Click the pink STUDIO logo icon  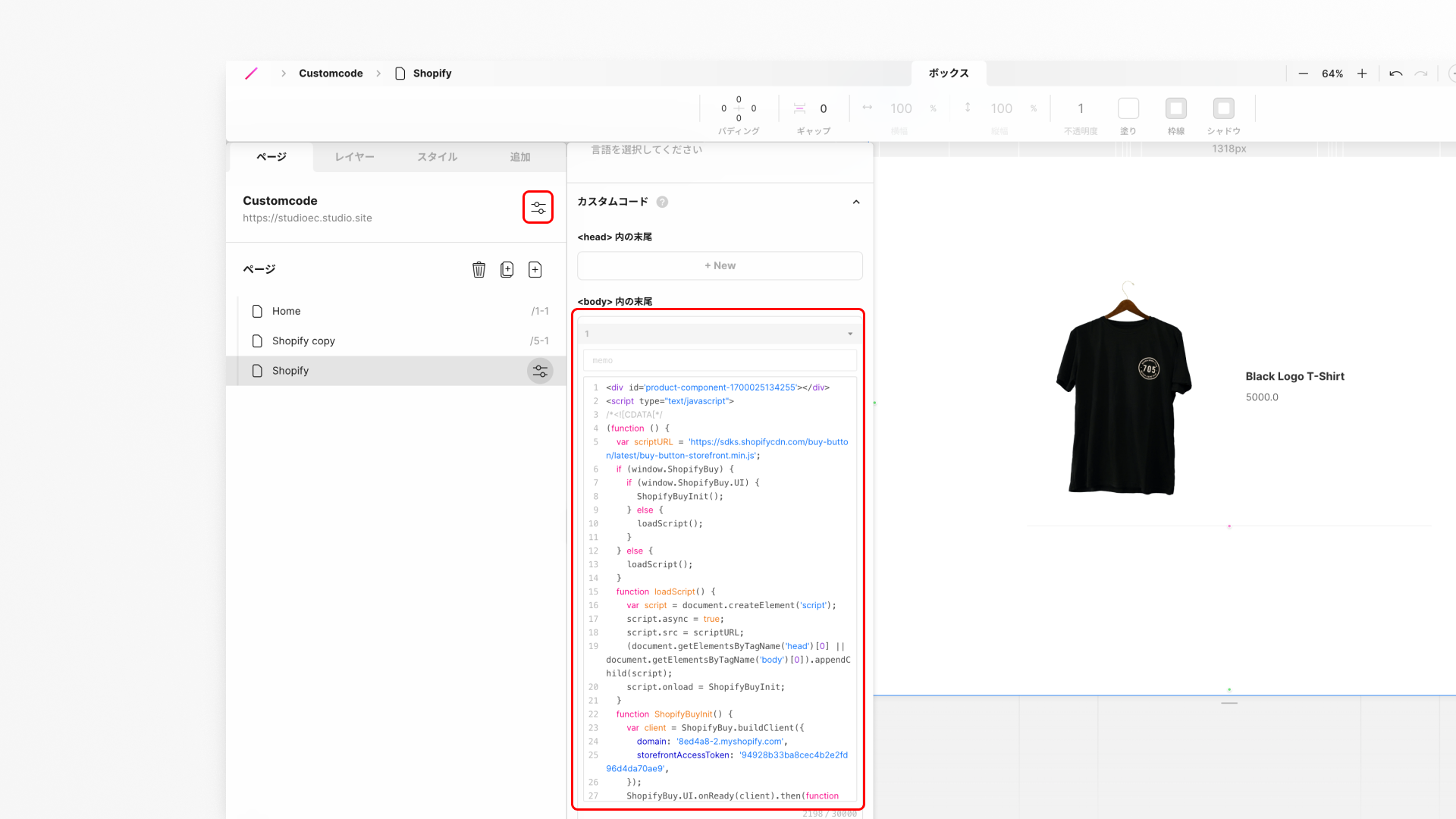251,74
